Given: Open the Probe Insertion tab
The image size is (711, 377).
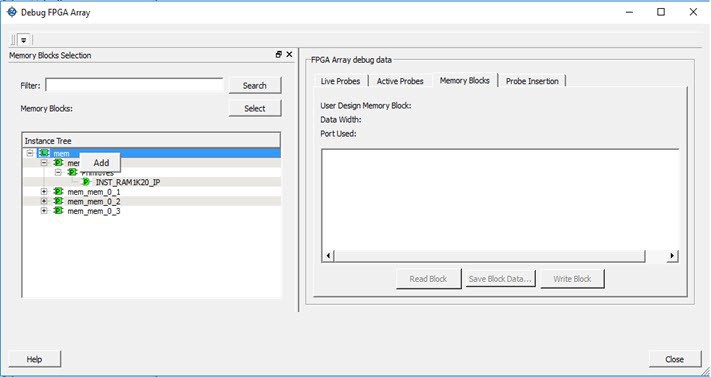Looking at the screenshot, I should pyautogui.click(x=532, y=81).
